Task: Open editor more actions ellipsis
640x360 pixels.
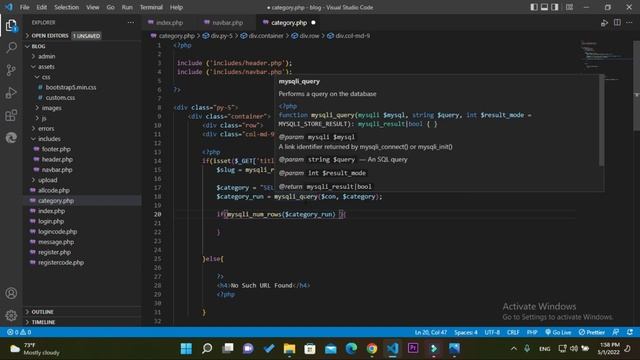Action: 629,23
